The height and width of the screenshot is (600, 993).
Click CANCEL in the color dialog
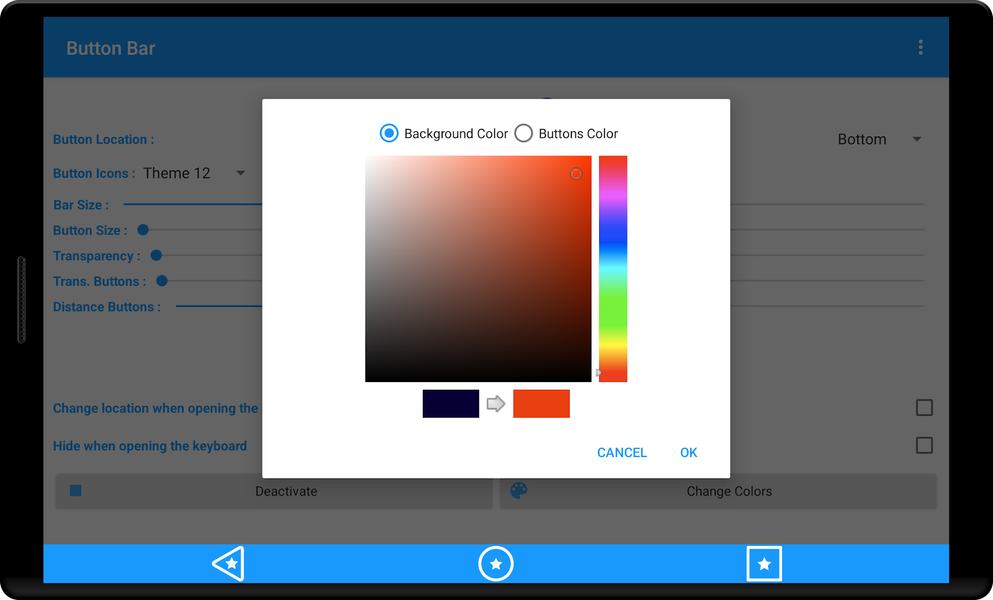click(622, 452)
